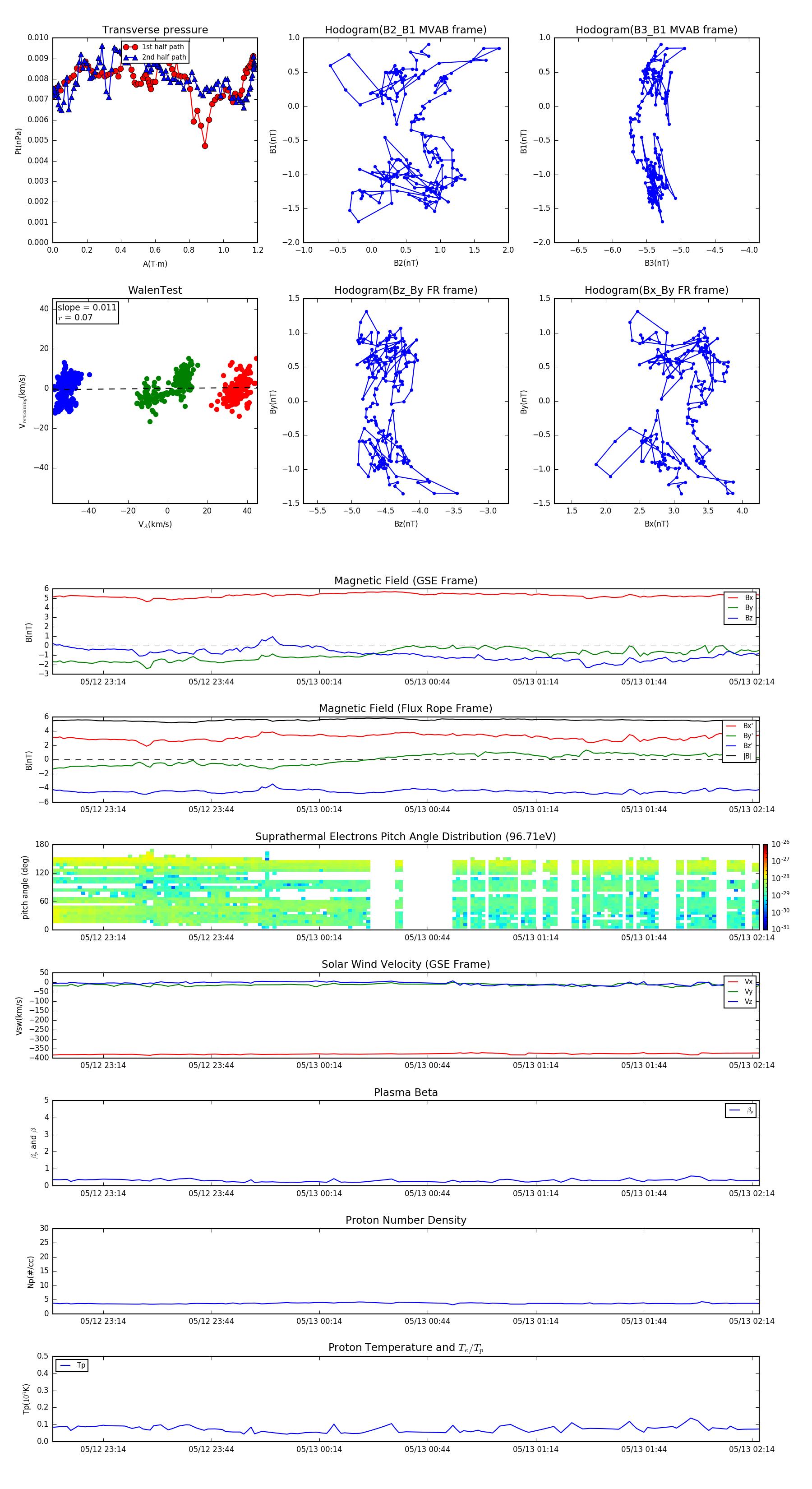Click the 'V_A(km/s)' x-axis label
Viewport: 812px width, 1489px height.
(155, 524)
